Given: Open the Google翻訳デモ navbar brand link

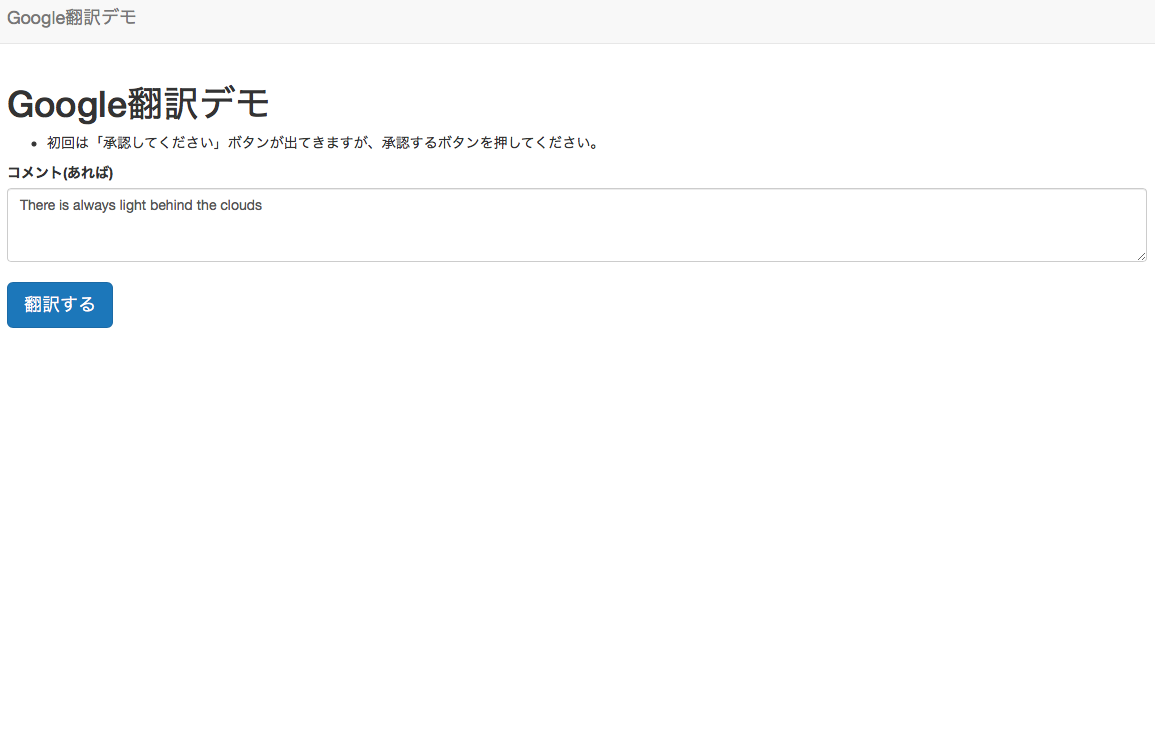Looking at the screenshot, I should click(71, 18).
